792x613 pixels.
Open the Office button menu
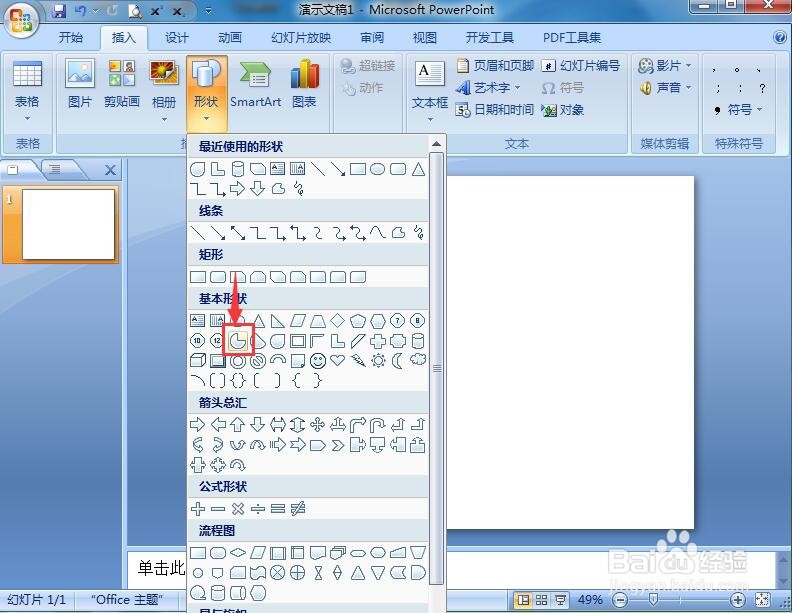pyautogui.click(x=21, y=20)
